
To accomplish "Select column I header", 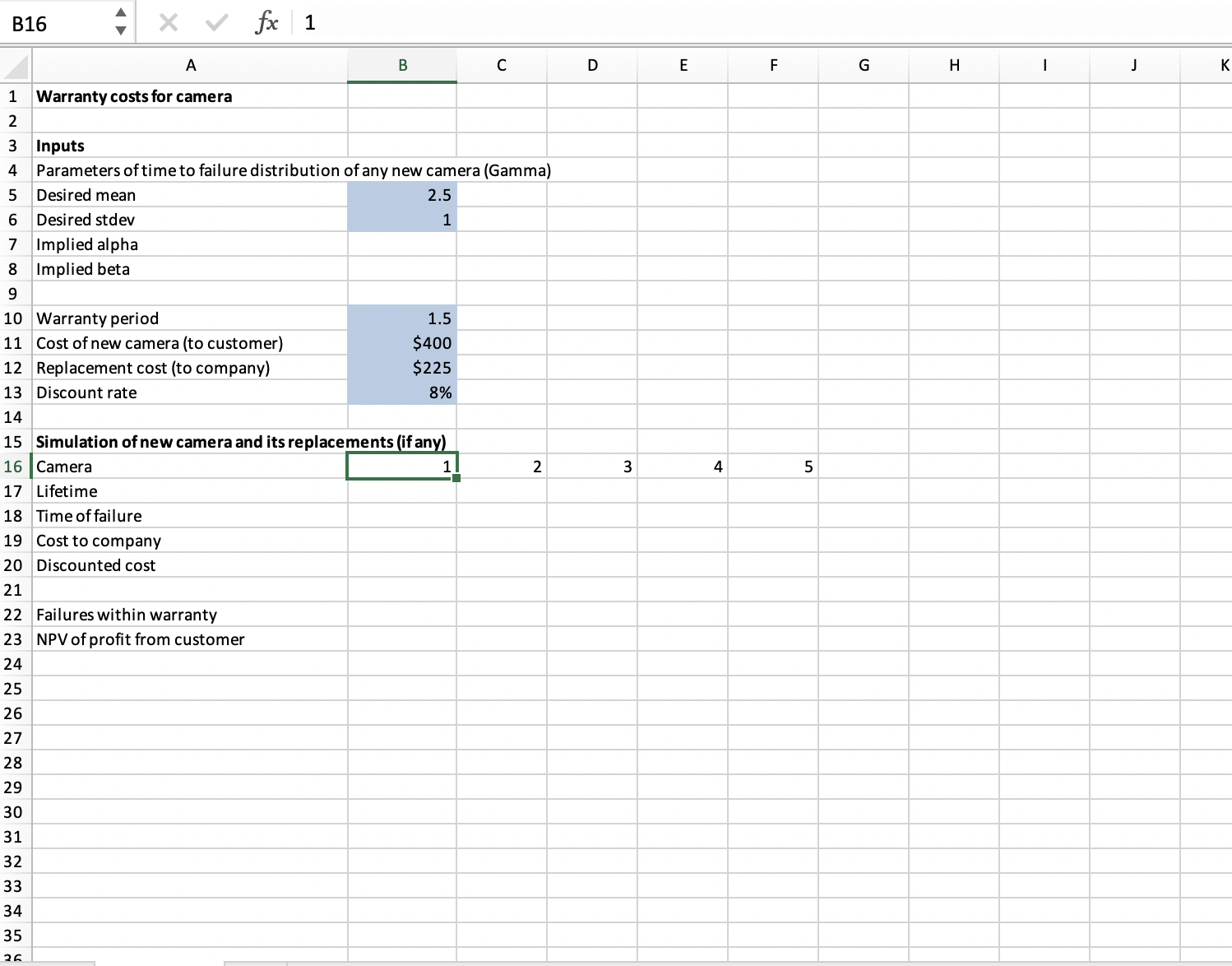I will [1044, 66].
